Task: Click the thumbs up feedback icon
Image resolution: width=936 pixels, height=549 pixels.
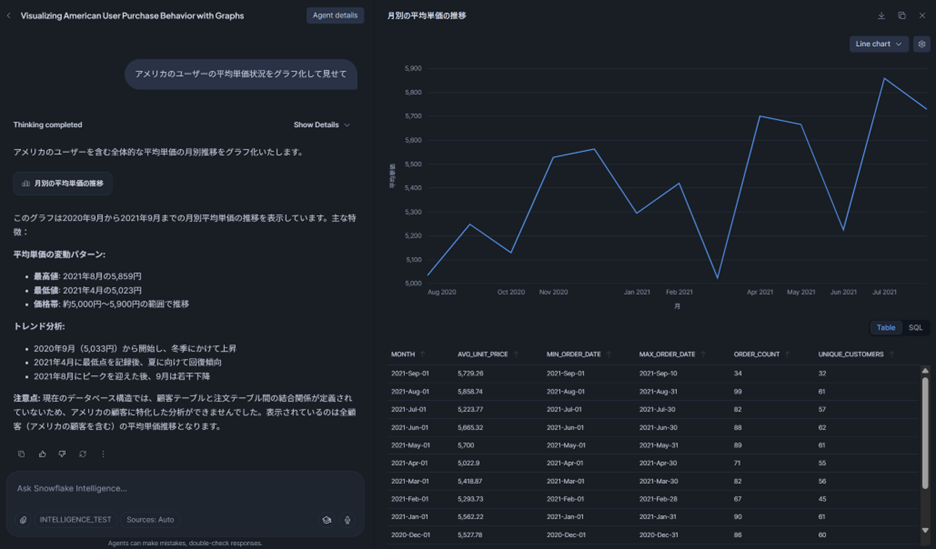Action: (42, 454)
